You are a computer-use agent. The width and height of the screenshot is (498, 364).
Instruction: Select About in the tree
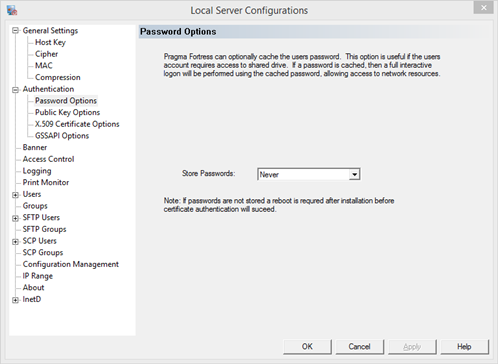(x=33, y=287)
